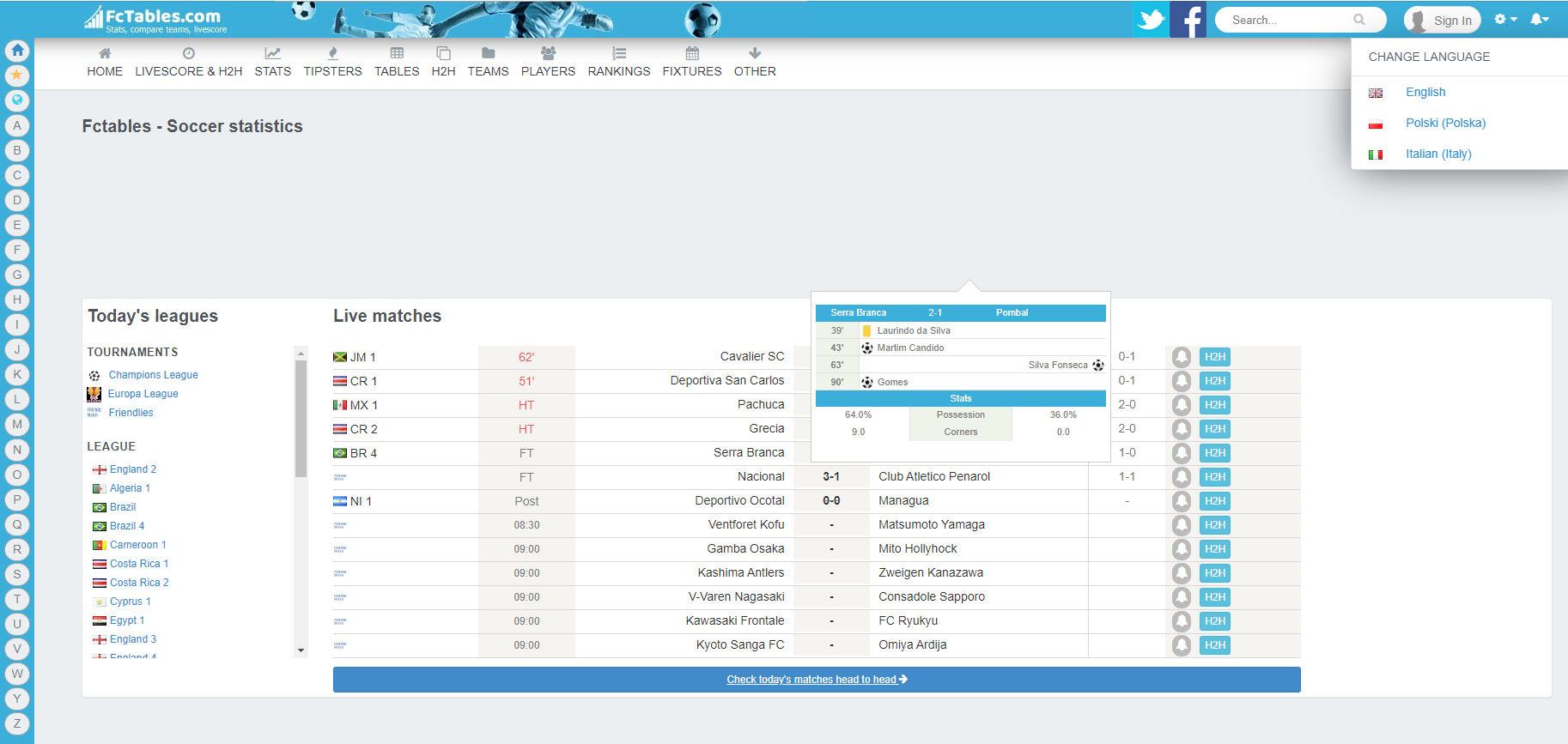Toggle notification bell for Kyoto Sanga FC match
Viewport: 1568px width, 744px height.
point(1182,645)
